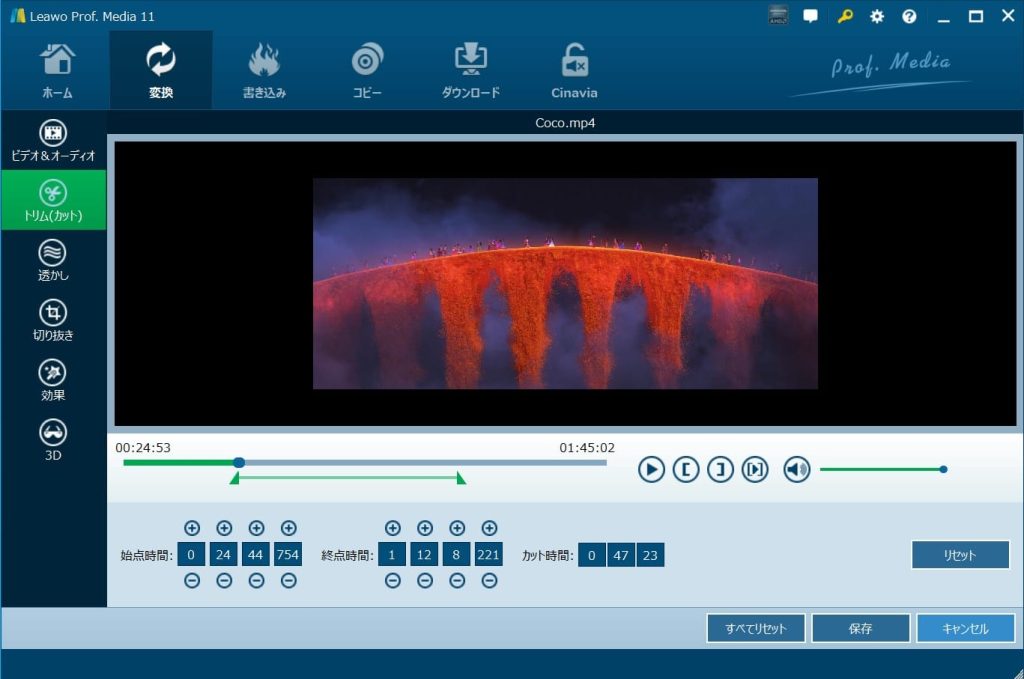Increase start time minutes above 24
This screenshot has width=1024, height=679.
pos(224,528)
